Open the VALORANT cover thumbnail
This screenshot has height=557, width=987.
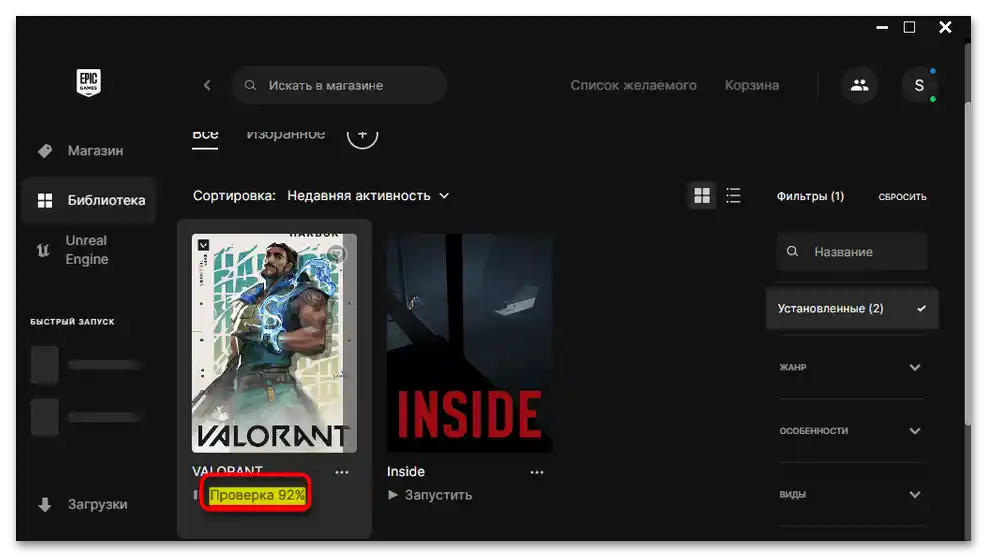coord(274,343)
